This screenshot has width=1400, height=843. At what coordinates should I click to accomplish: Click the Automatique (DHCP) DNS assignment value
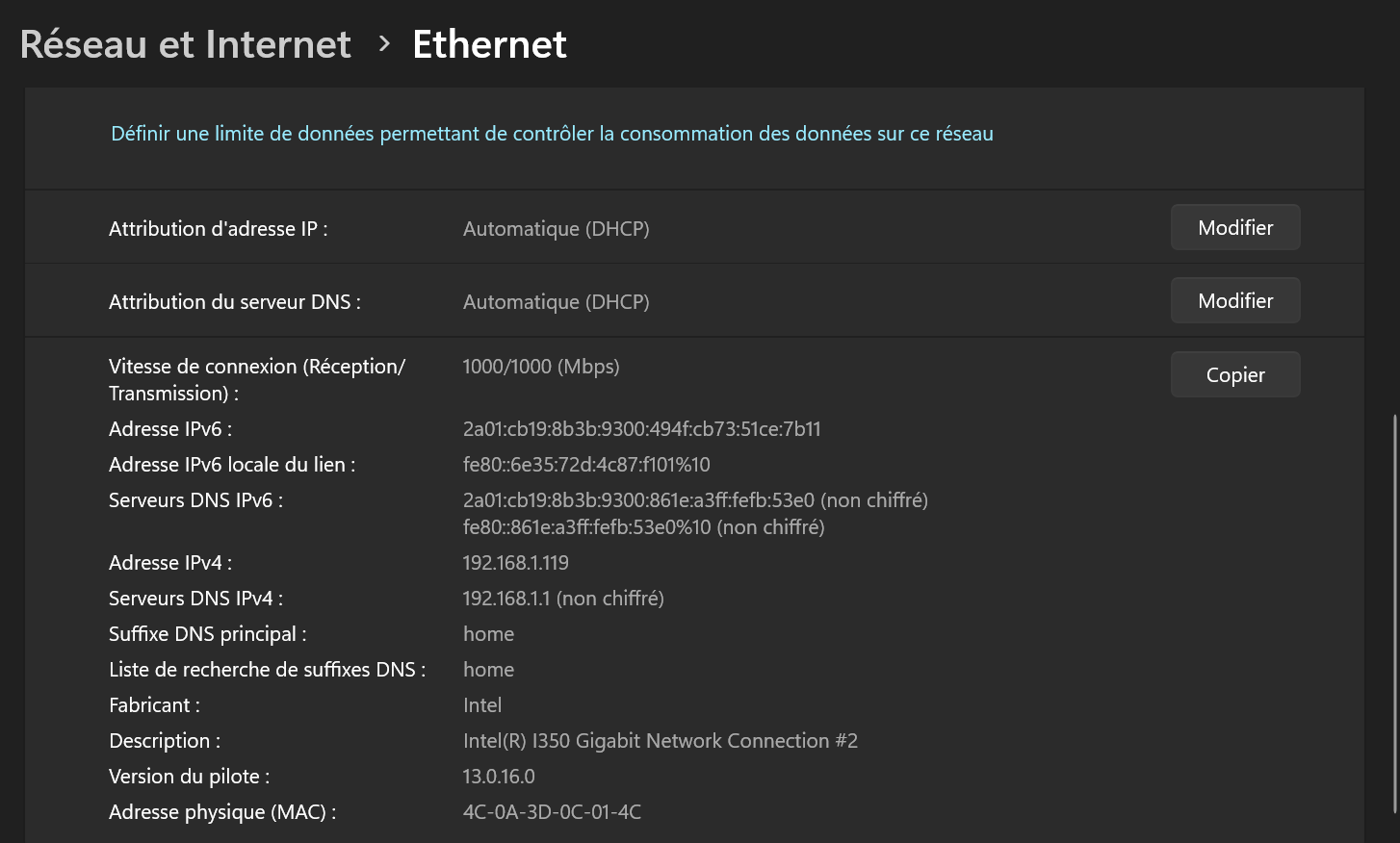556,302
